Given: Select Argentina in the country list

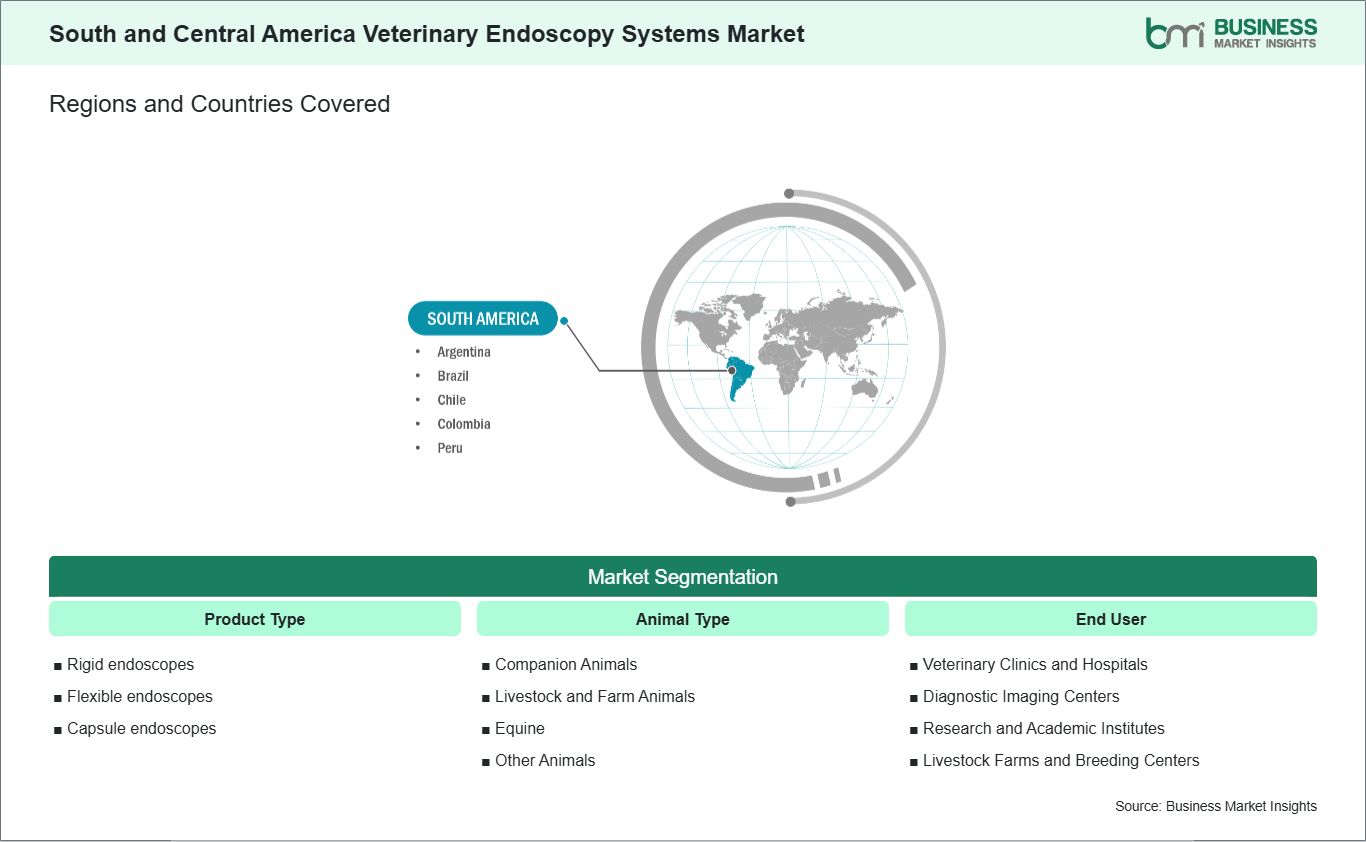Looking at the screenshot, I should coord(464,352).
